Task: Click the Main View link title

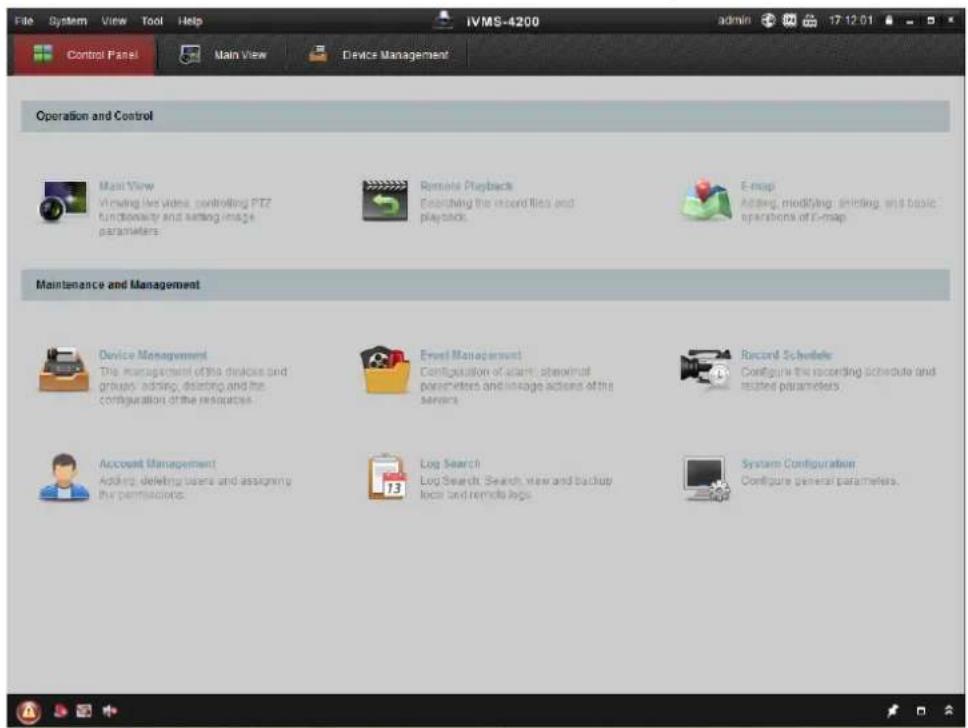Action: pyautogui.click(x=126, y=186)
